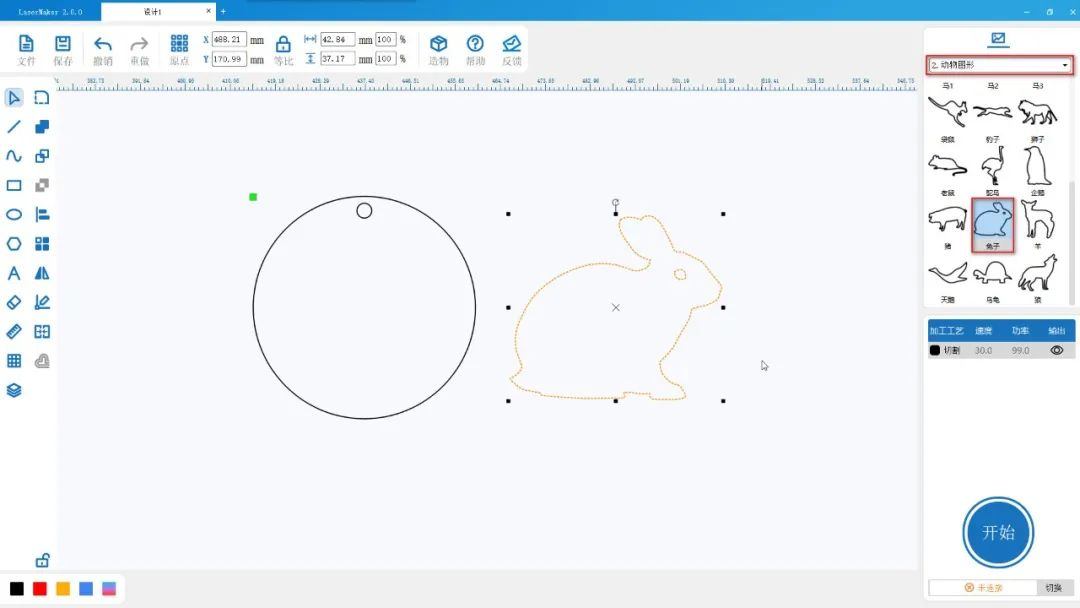
Task: Select the ellipse drawing tool
Action: coord(14,214)
